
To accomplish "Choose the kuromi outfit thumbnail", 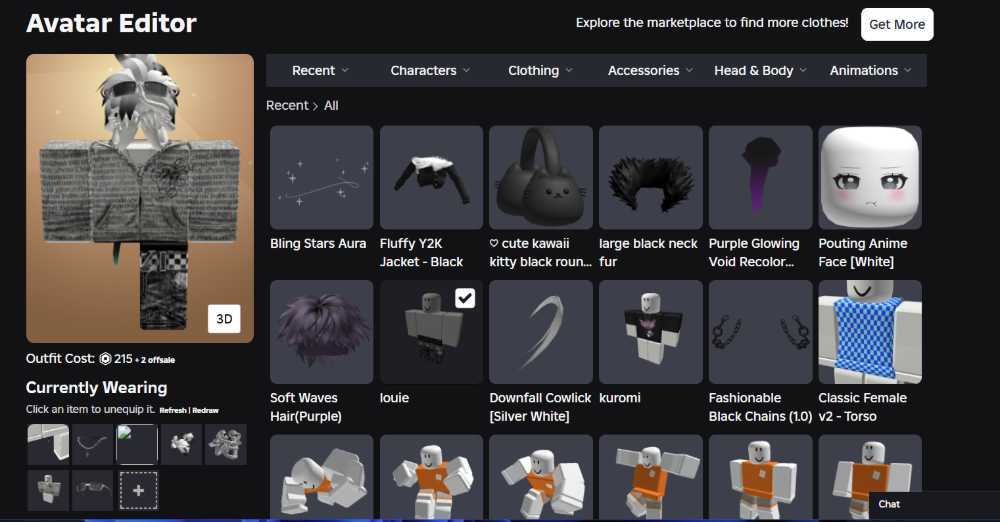I will (x=651, y=332).
